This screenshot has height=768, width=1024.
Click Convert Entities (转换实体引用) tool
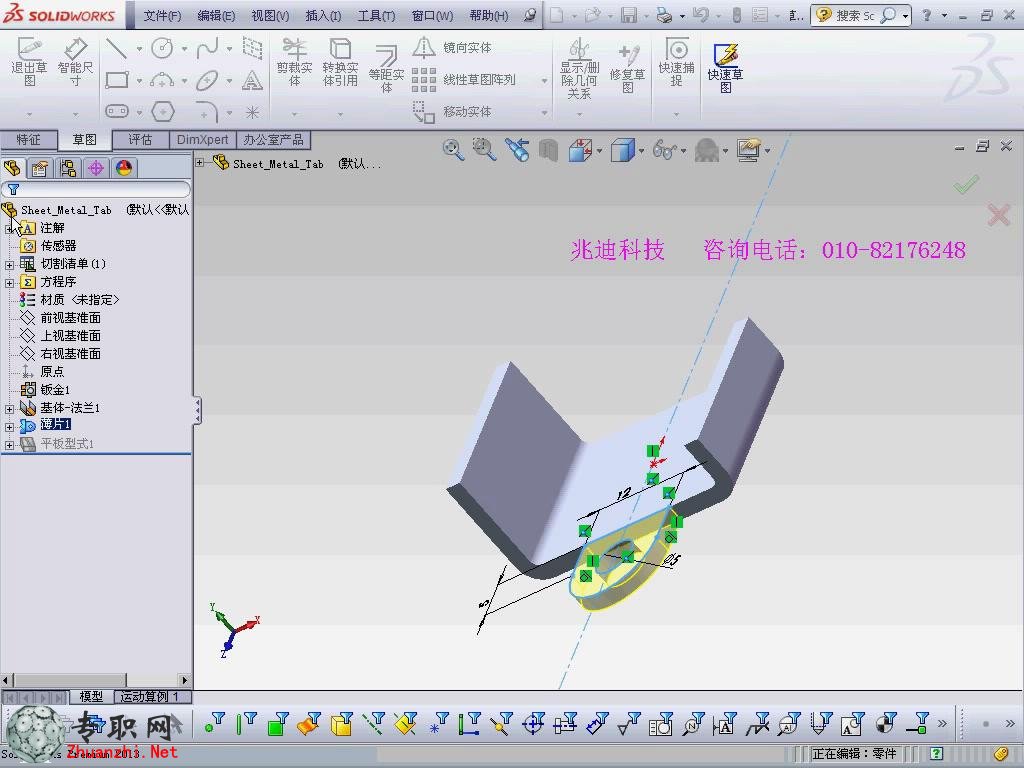(340, 61)
